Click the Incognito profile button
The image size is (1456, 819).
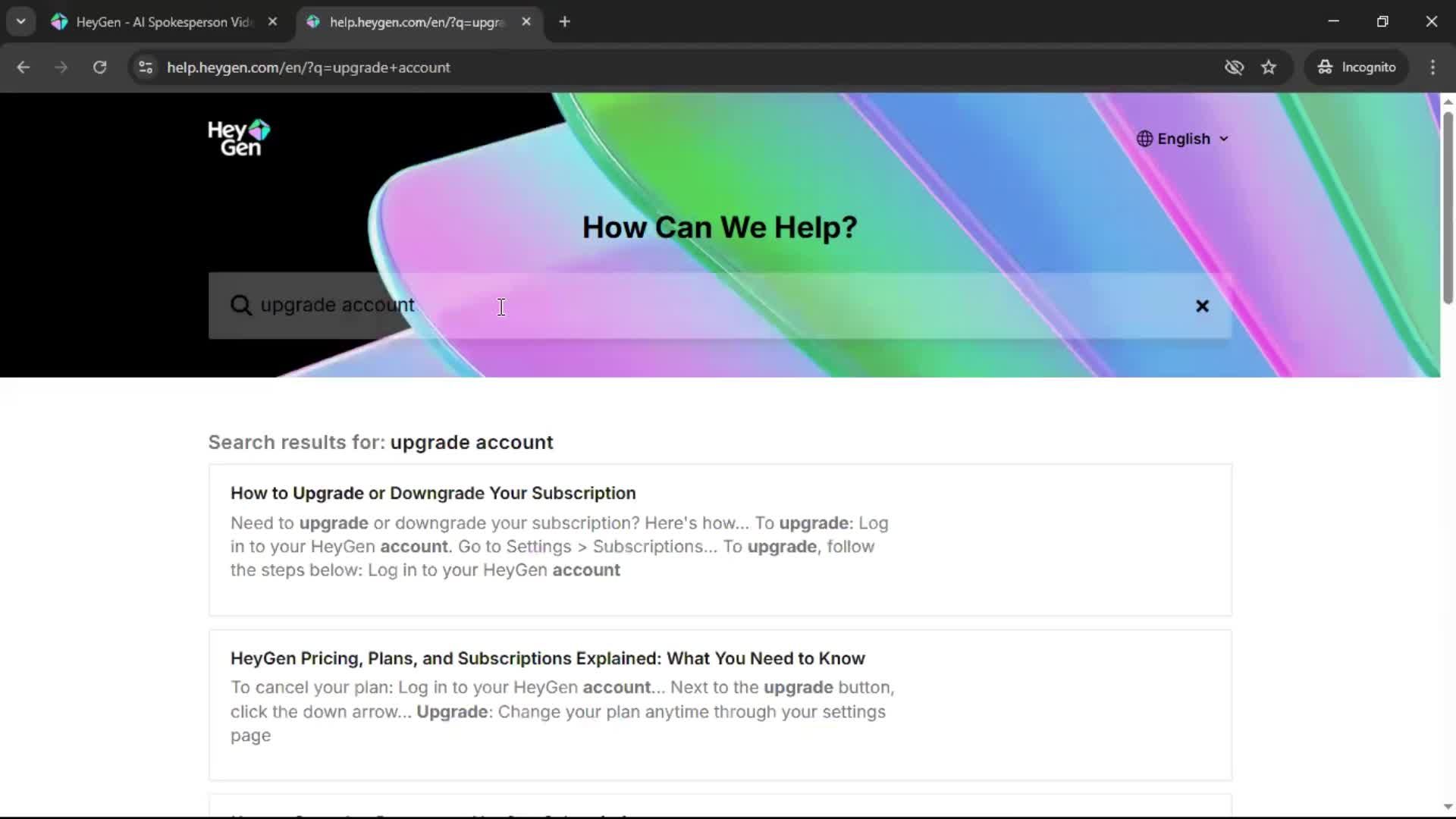1357,67
